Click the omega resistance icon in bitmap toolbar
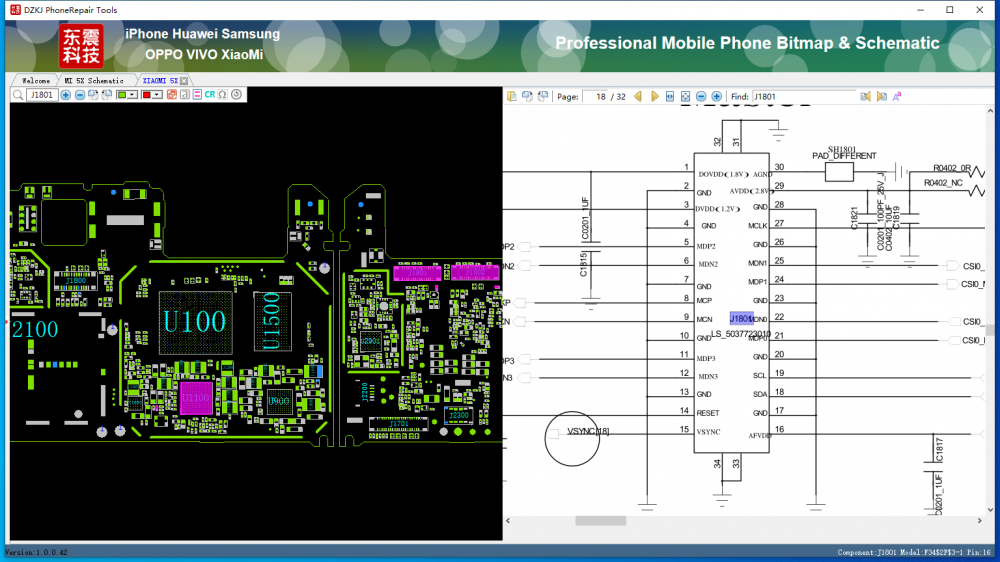 coord(223,95)
